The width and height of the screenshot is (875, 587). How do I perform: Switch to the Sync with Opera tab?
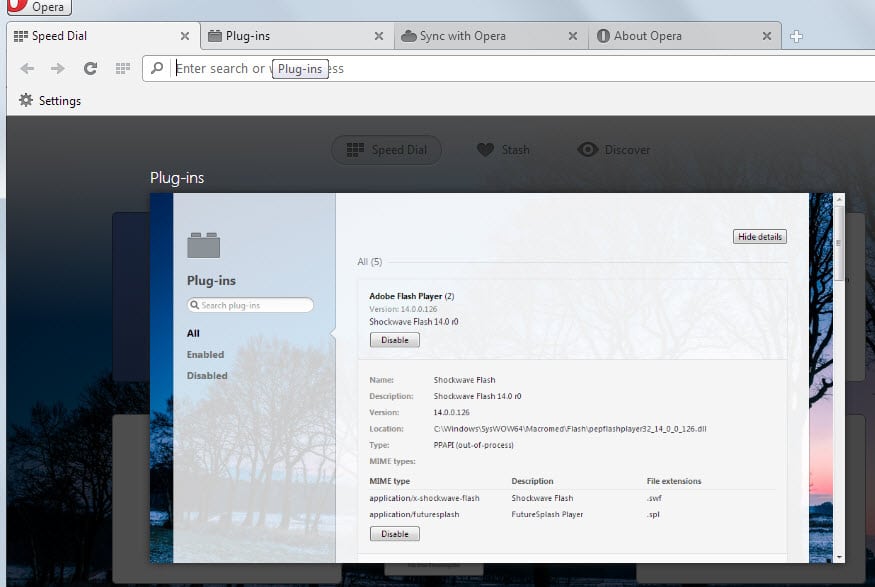point(491,36)
